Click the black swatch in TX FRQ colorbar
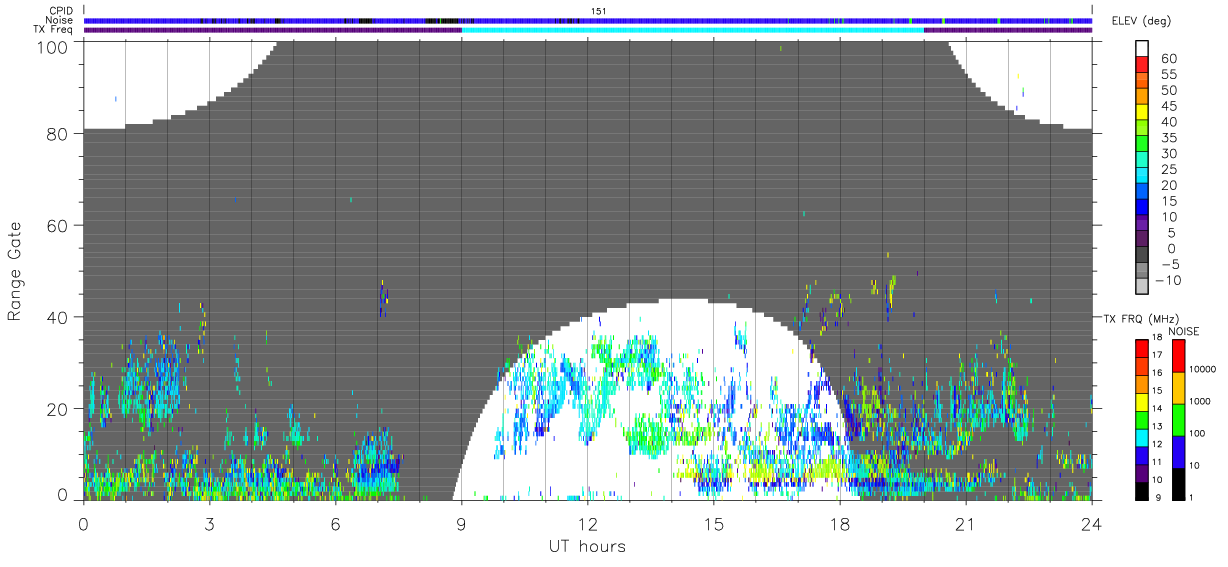 [x=1142, y=491]
